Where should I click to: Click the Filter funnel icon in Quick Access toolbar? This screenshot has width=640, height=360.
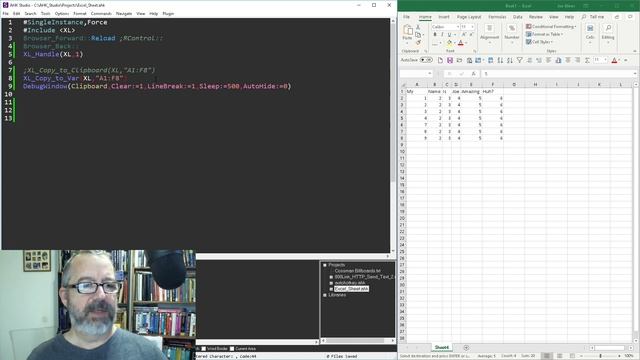point(520,60)
